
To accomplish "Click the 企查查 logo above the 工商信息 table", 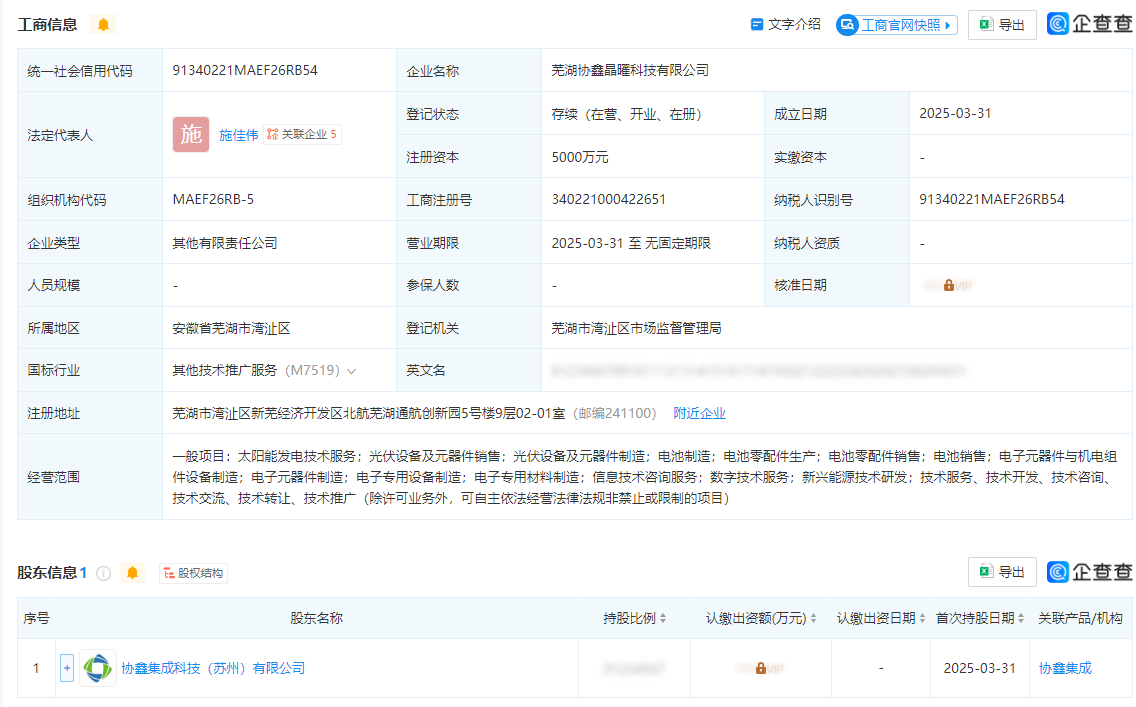I will pos(1089,25).
